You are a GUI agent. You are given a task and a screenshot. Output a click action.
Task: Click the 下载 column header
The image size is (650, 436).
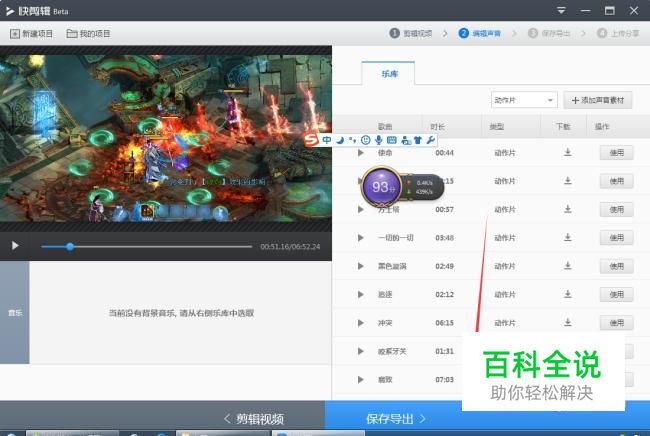[563, 126]
